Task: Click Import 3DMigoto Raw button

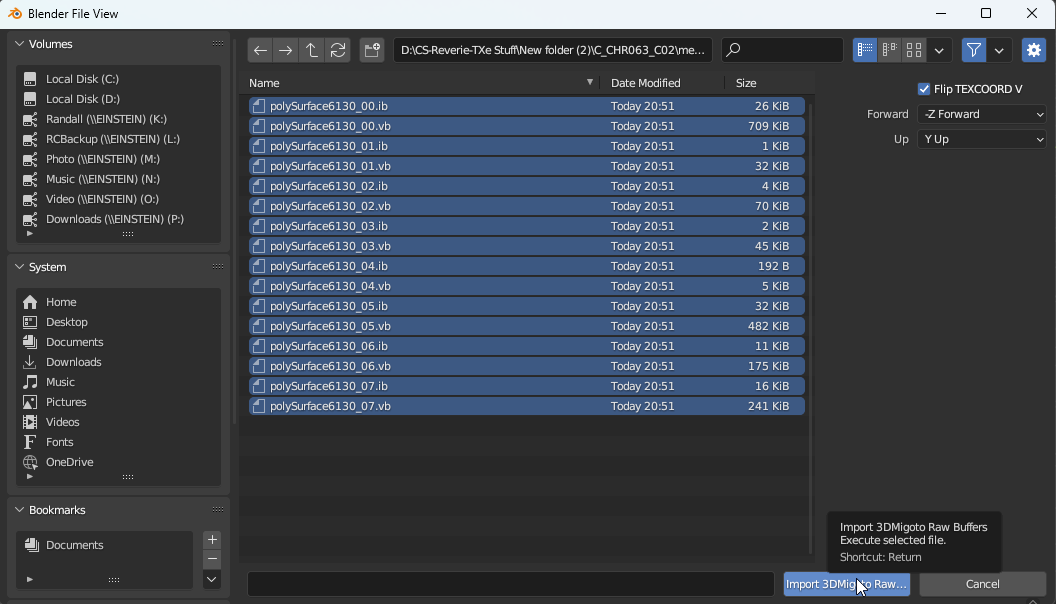Action: coord(847,584)
